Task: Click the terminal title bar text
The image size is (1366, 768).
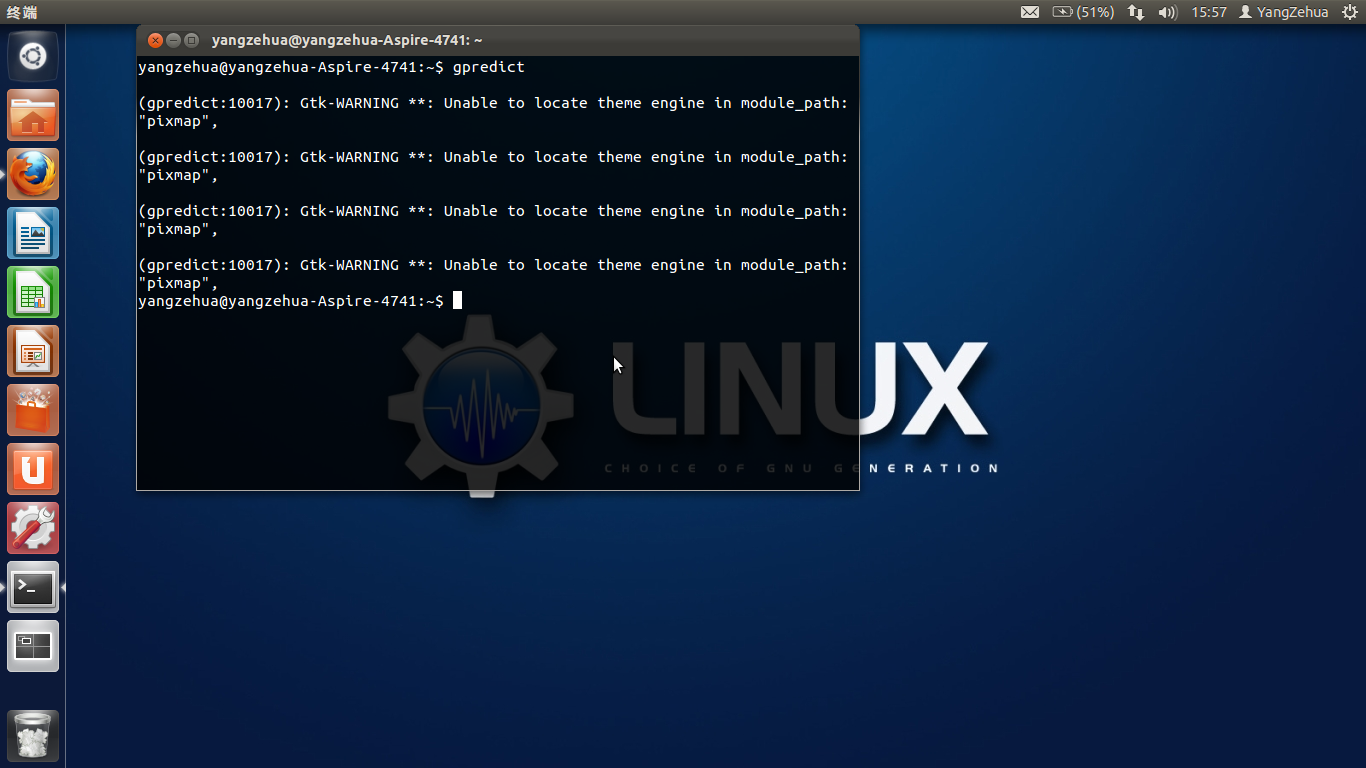Action: point(347,40)
